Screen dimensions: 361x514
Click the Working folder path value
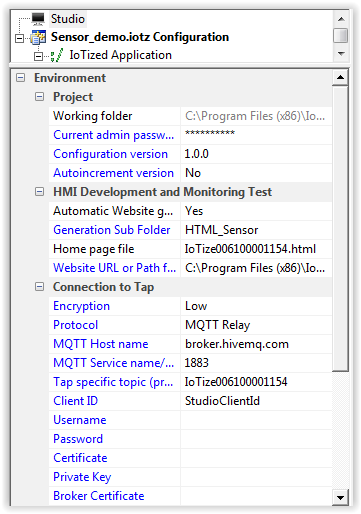(256, 116)
